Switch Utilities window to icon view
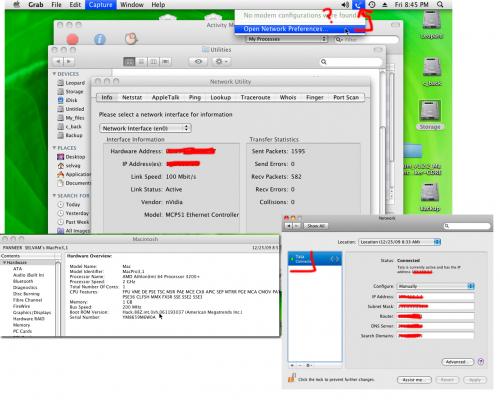 (129, 62)
